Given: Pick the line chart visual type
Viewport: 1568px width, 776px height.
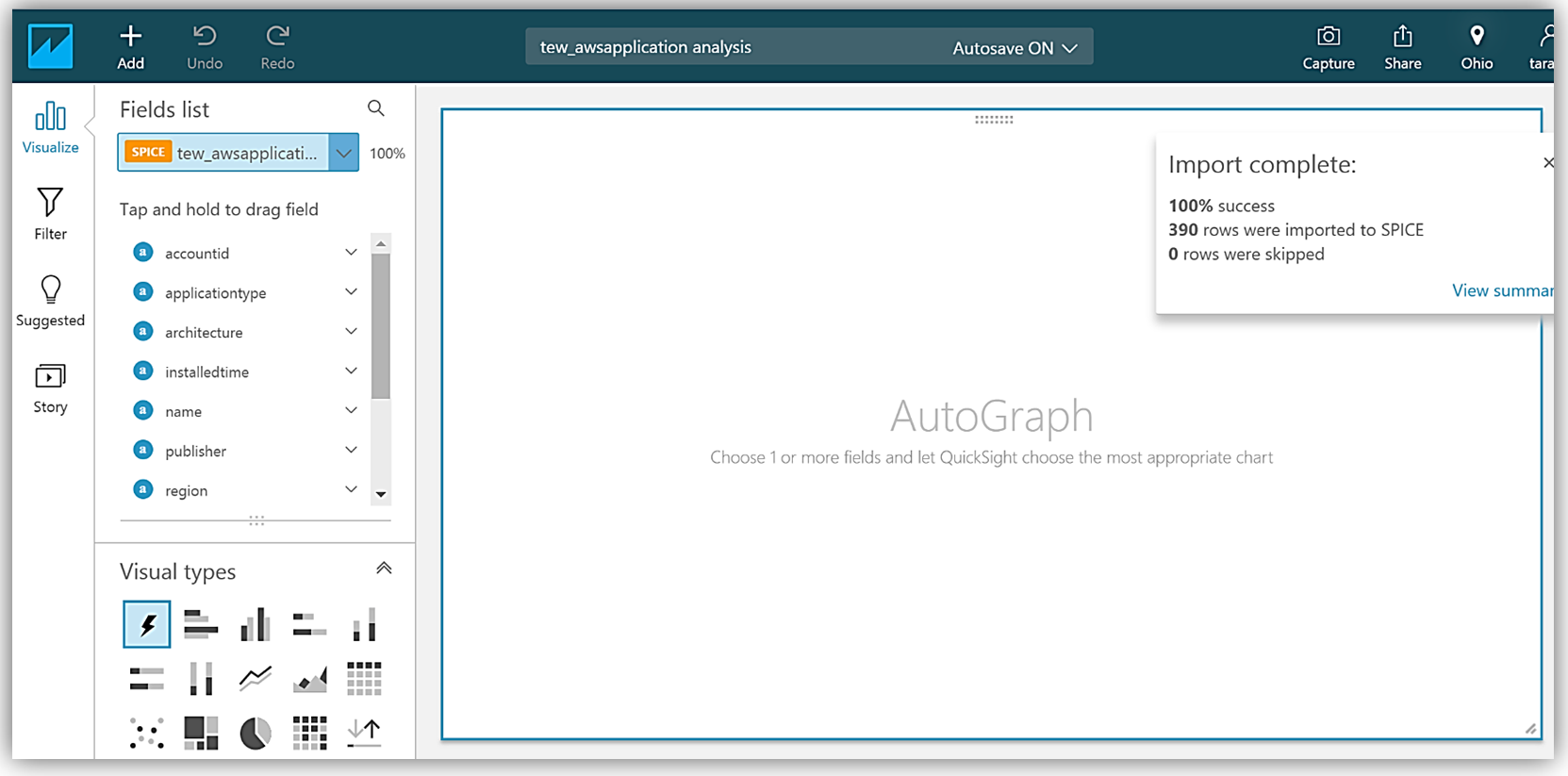Looking at the screenshot, I should (255, 678).
